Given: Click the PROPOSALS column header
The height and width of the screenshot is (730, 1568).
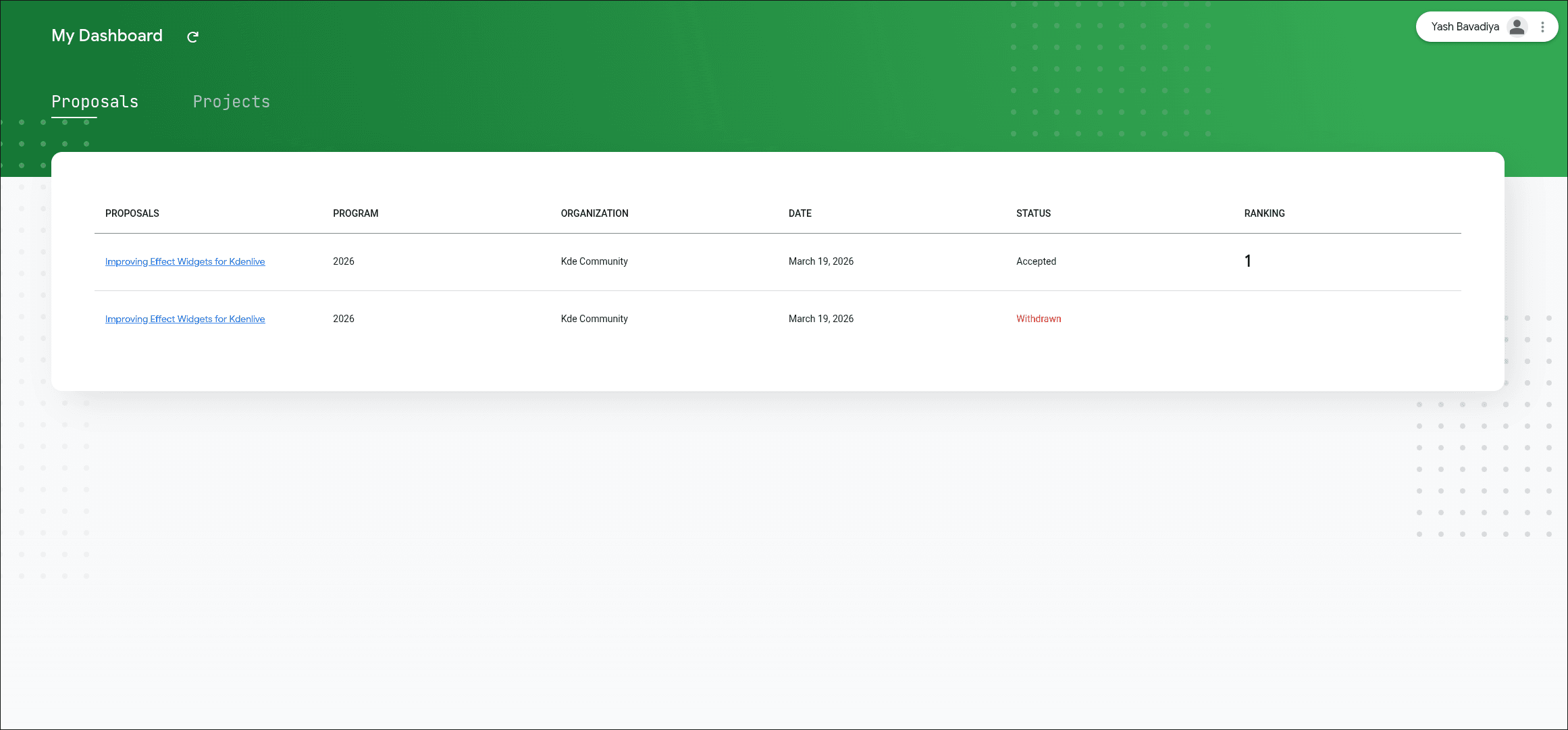Looking at the screenshot, I should coord(132,213).
